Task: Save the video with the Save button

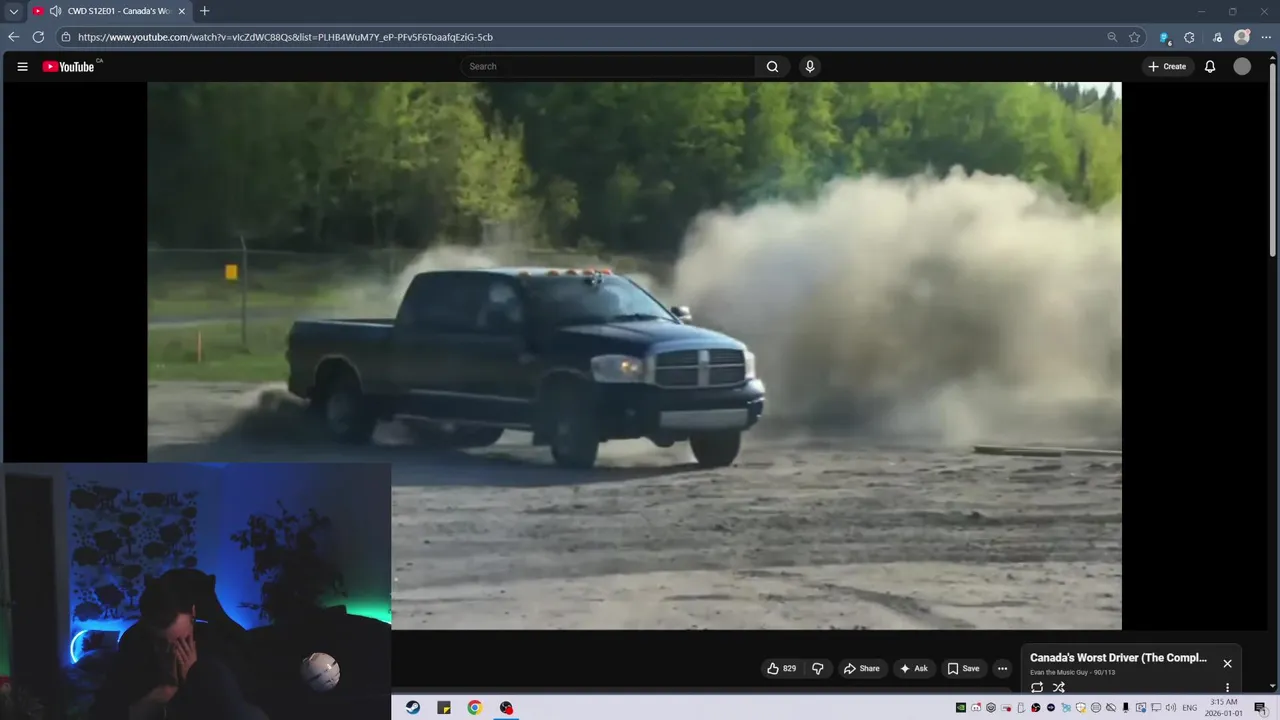Action: [963, 668]
